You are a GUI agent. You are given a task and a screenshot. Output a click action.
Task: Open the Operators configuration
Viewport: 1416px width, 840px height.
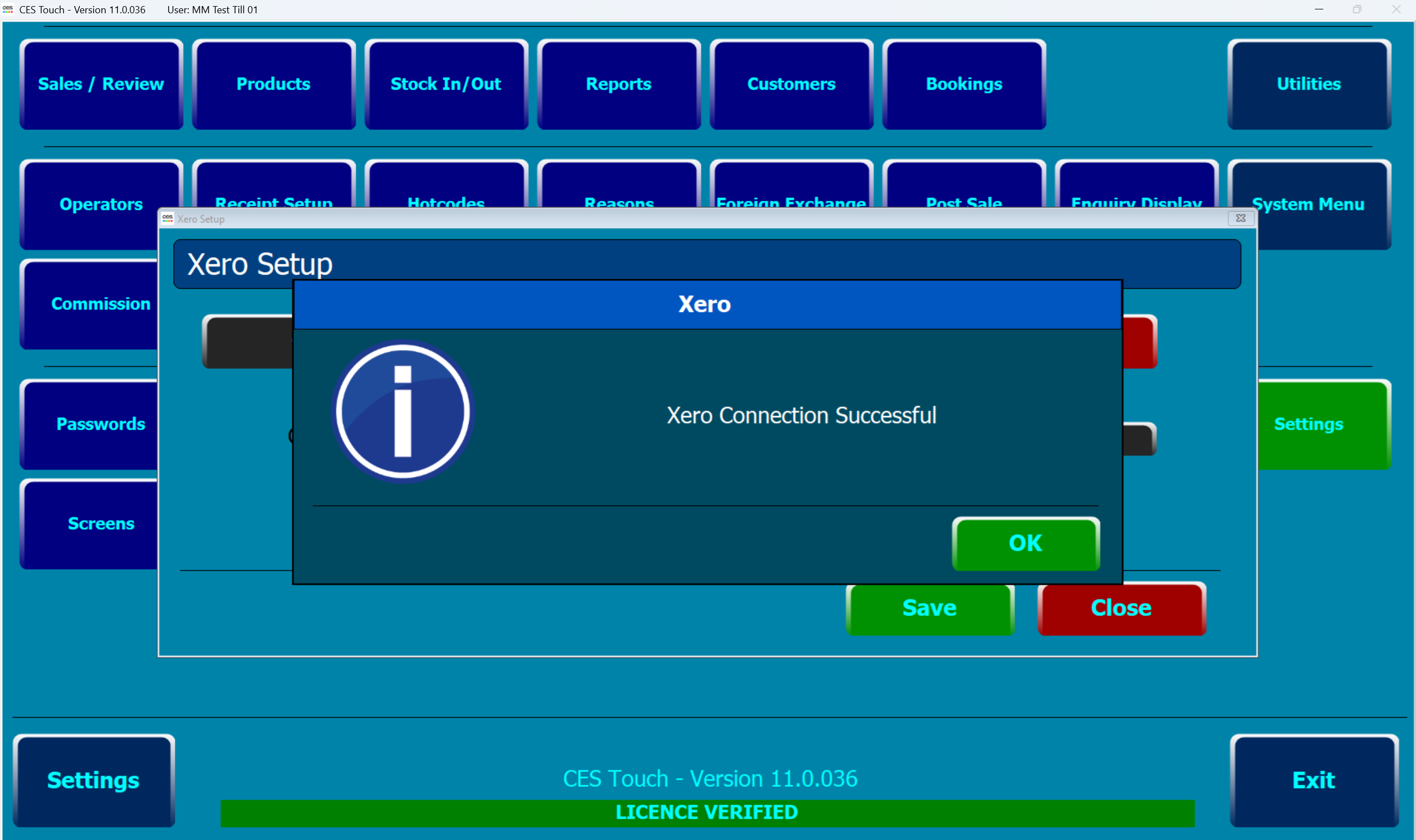101,205
